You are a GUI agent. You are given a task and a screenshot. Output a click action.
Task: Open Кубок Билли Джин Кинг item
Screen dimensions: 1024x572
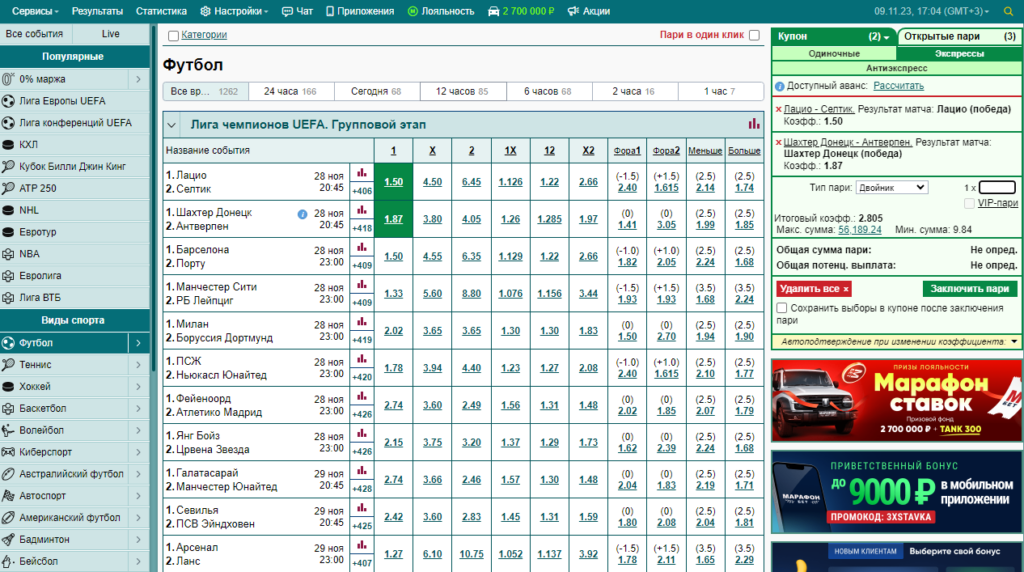[74, 167]
